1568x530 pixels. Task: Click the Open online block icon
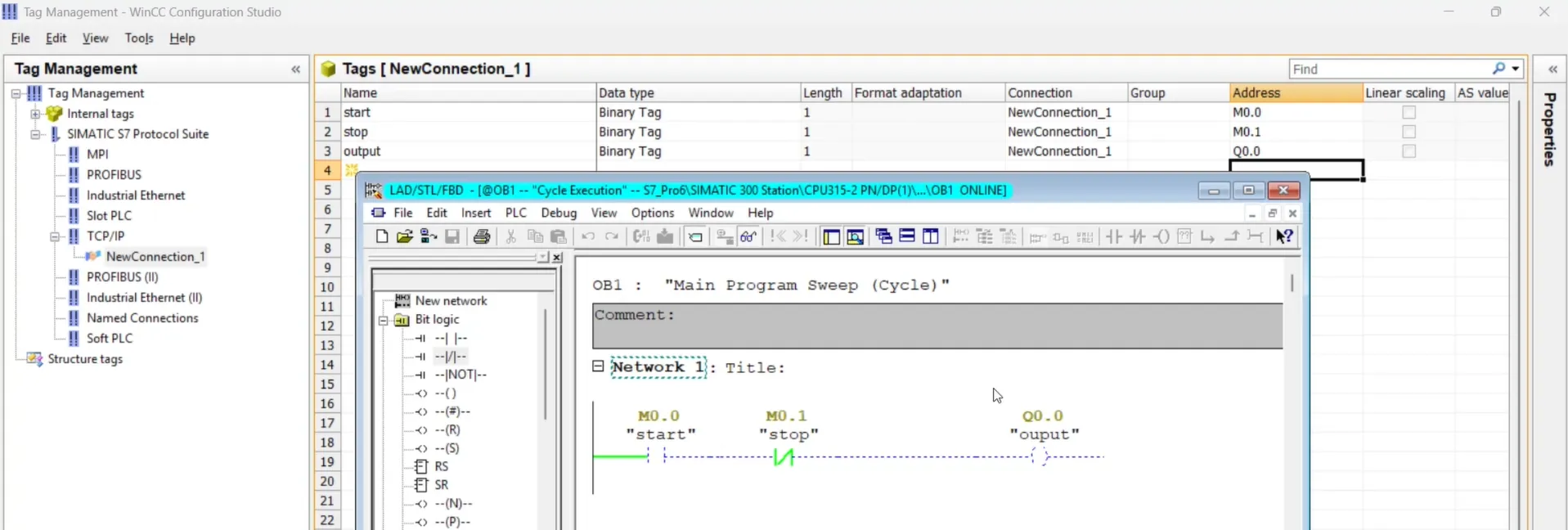pos(428,236)
